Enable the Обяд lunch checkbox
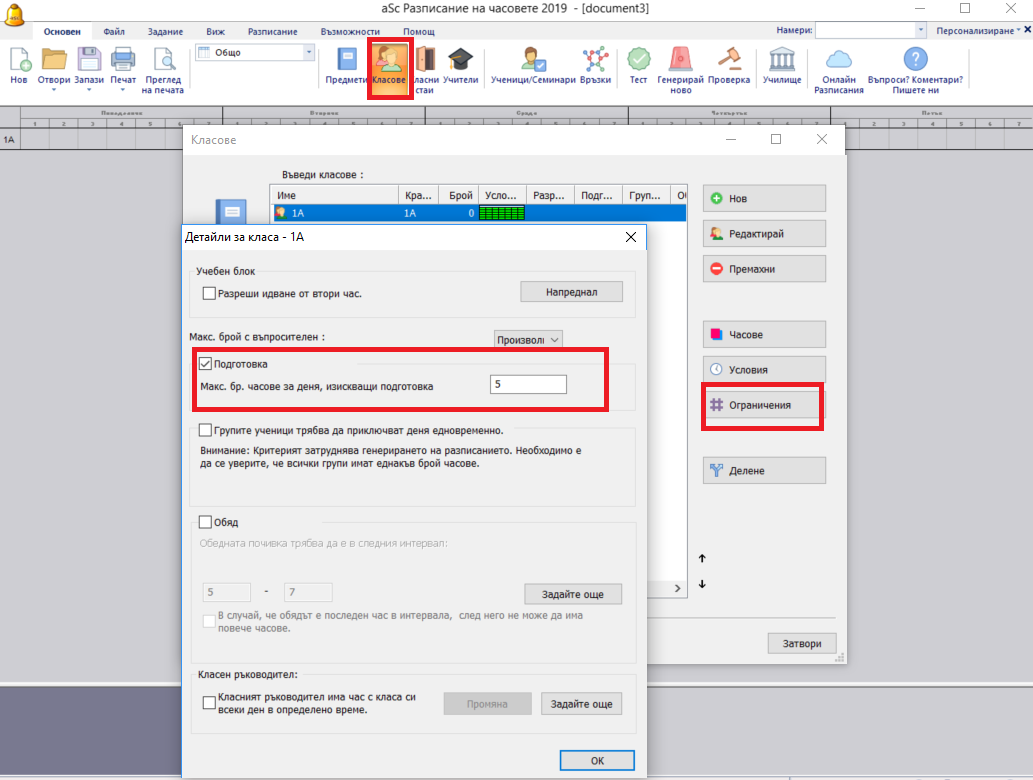This screenshot has height=780, width=1033. [207, 522]
